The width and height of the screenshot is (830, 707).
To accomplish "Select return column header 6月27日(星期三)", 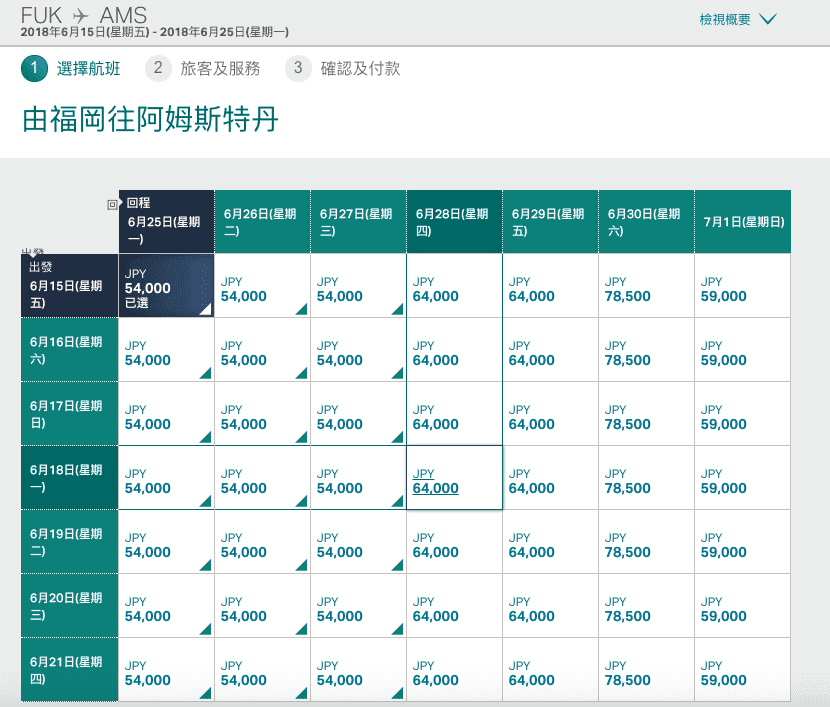I will coord(358,222).
